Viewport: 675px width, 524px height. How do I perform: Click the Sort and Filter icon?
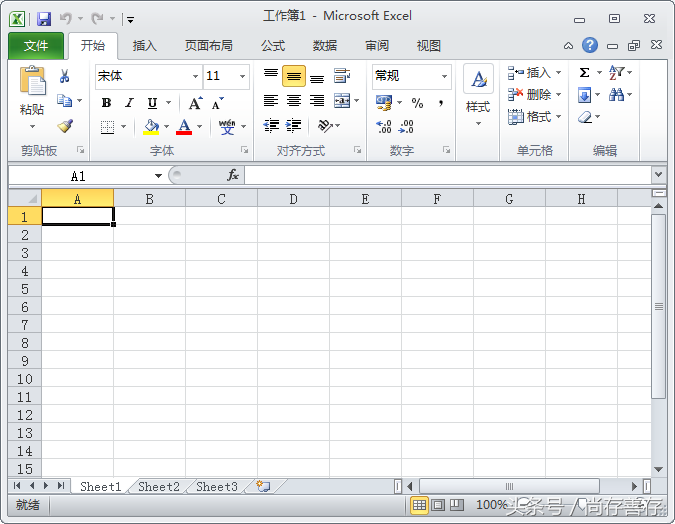[x=616, y=72]
